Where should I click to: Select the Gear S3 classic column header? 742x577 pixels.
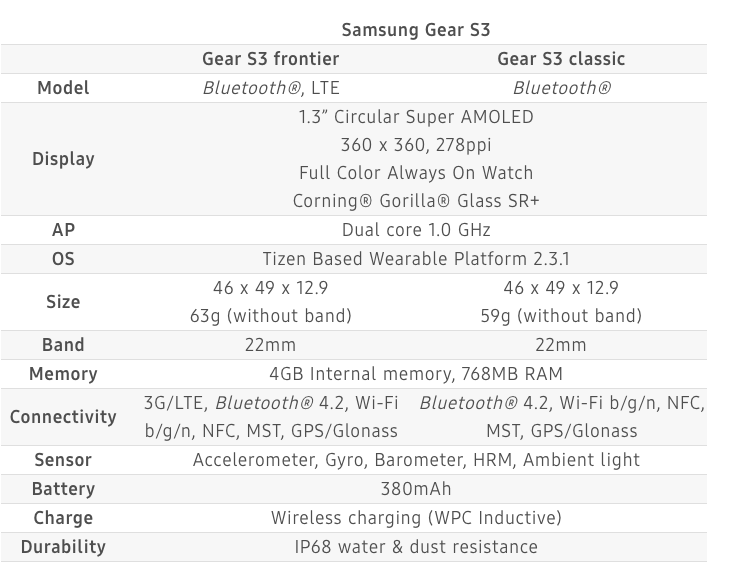pos(560,59)
